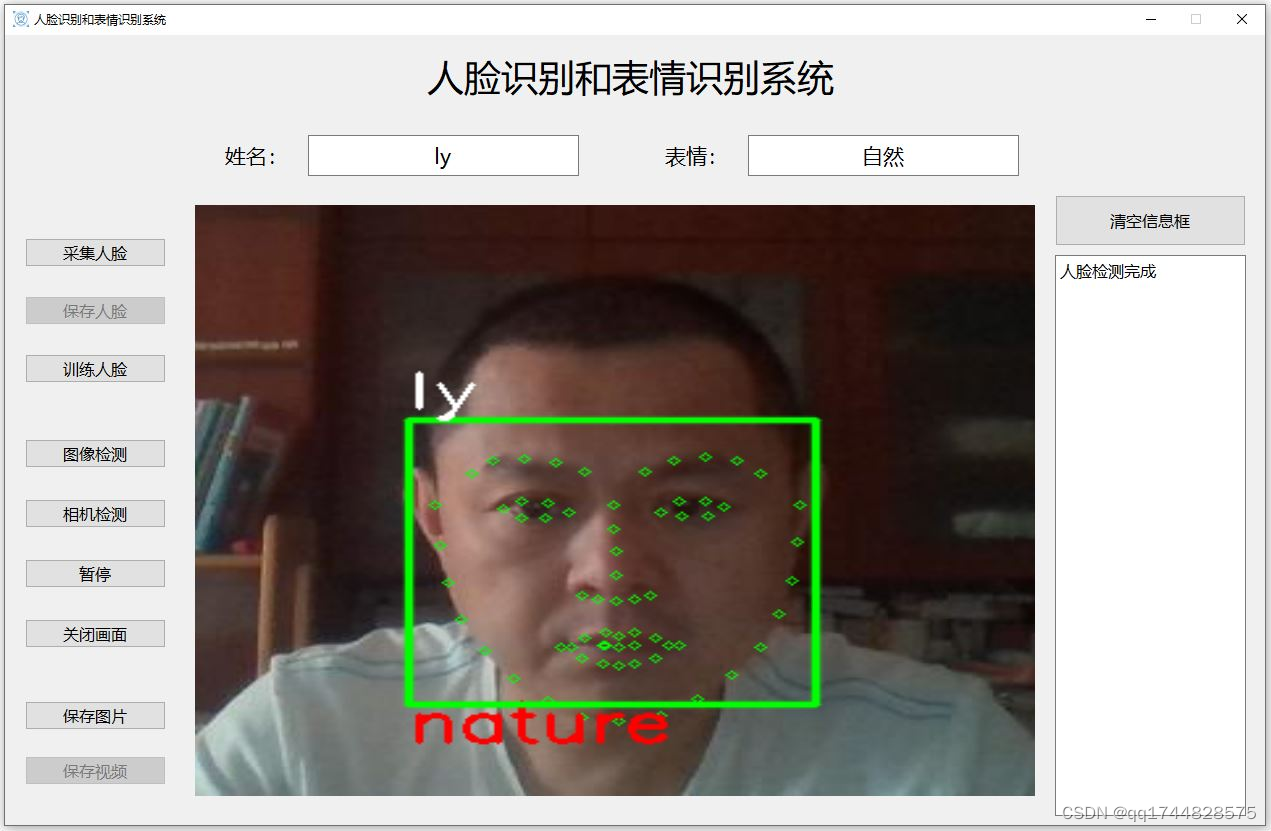1271x831 pixels.
Task: Click 关闭画面 to close the camera view
Action: pos(95,633)
